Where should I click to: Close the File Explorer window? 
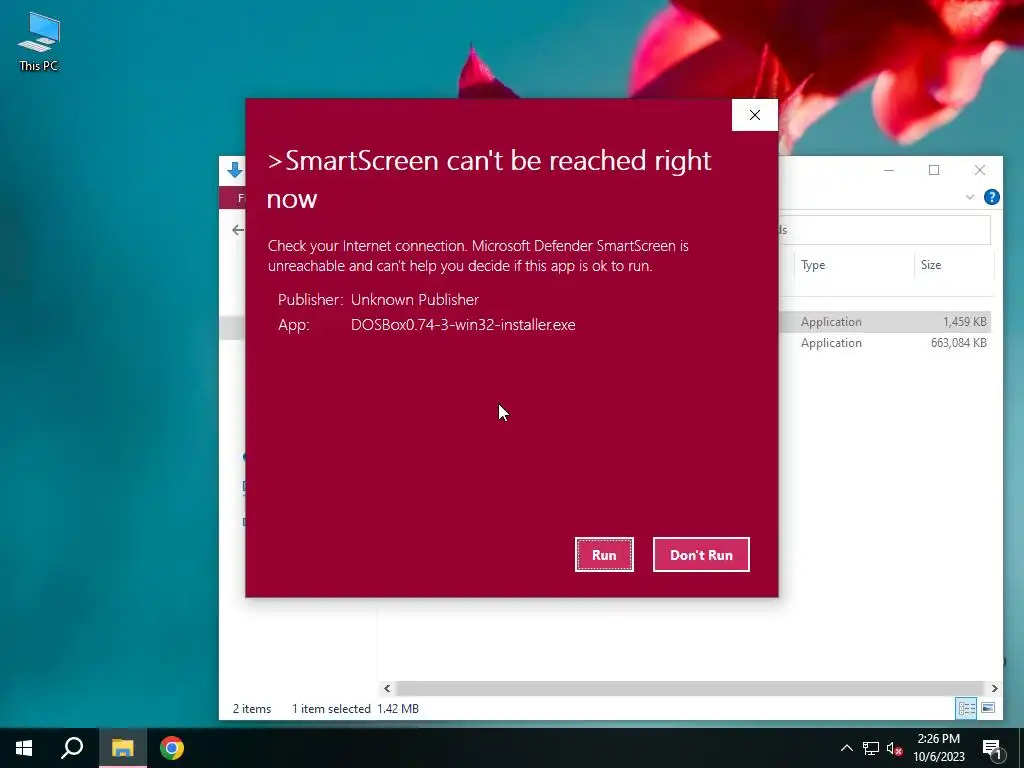[x=980, y=170]
